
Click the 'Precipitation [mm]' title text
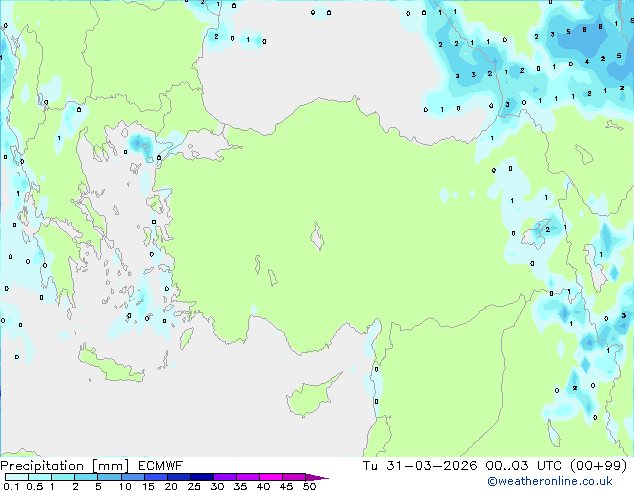[x=64, y=466]
